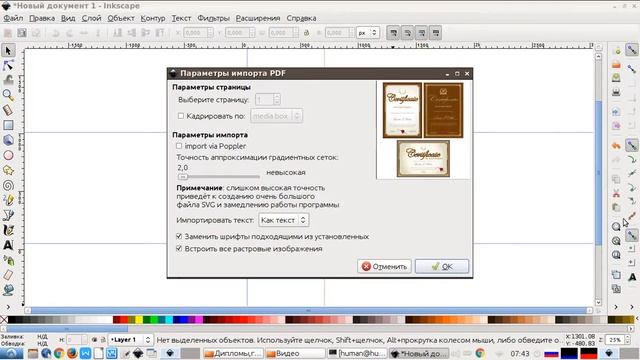Click the zoom percentage spinner arrows
The height and width of the screenshot is (360, 640).
tap(627, 340)
